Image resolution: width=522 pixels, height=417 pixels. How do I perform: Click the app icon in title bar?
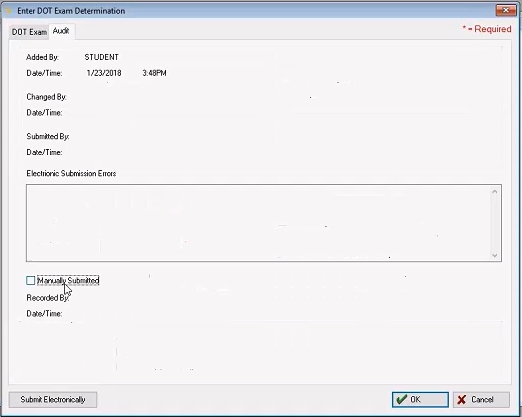coord(8,10)
